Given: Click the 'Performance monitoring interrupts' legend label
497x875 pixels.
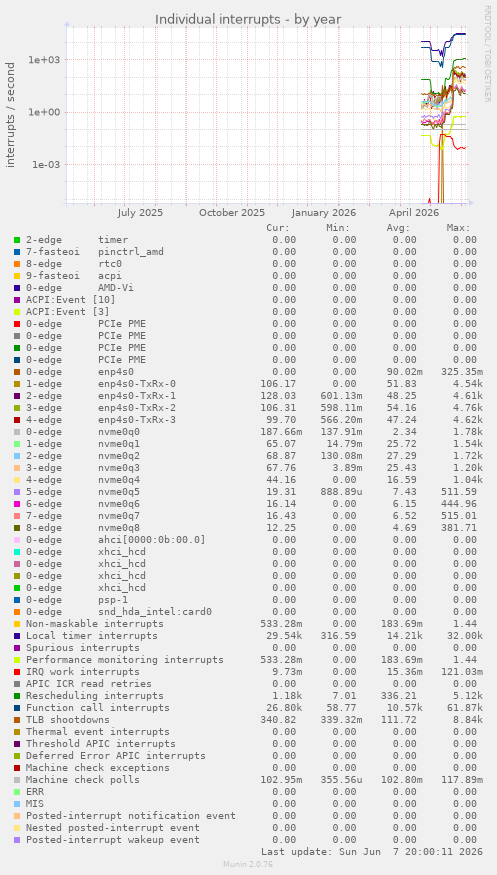Looking at the screenshot, I should pyautogui.click(x=125, y=660).
